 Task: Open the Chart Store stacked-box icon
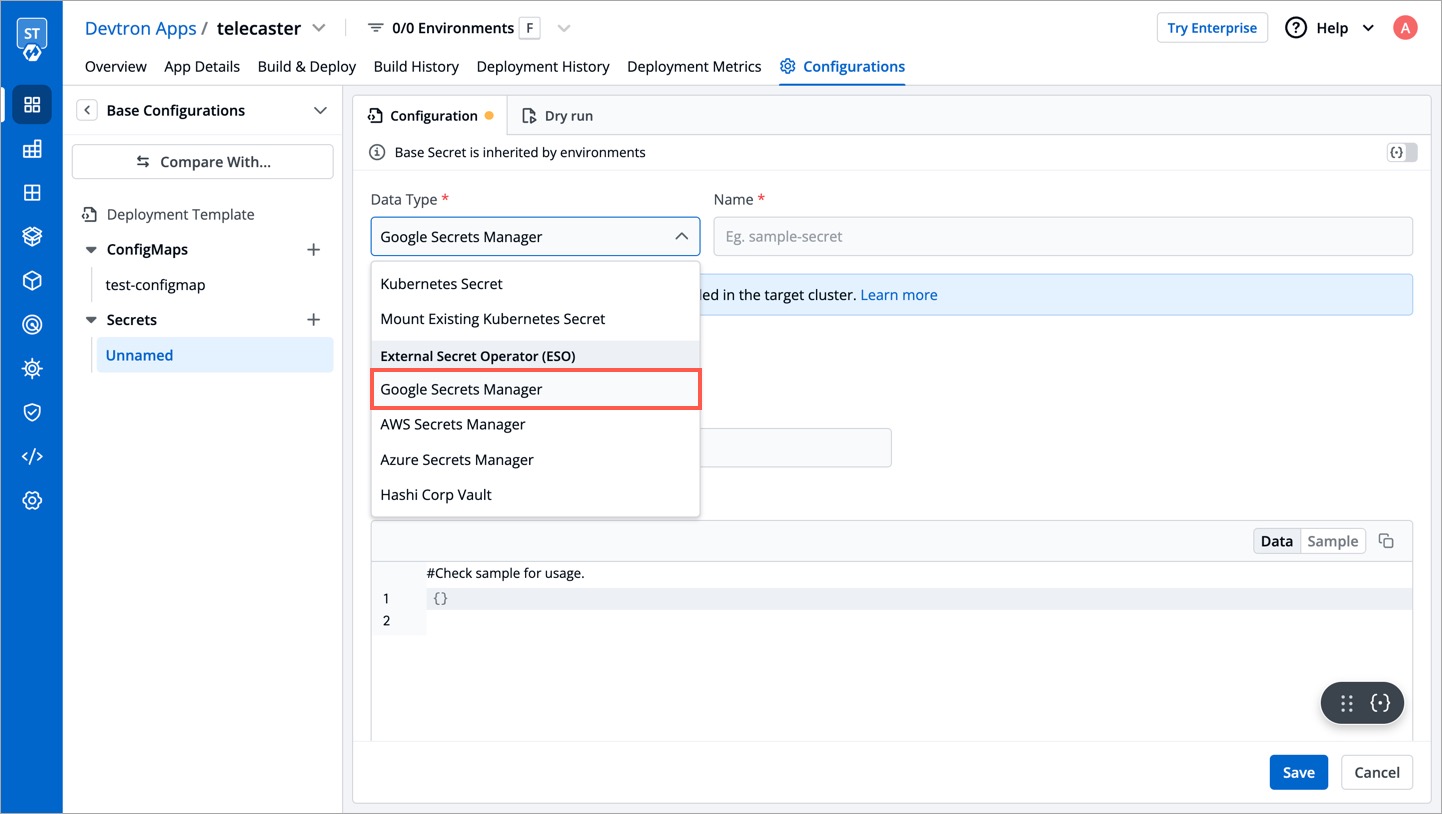point(32,235)
